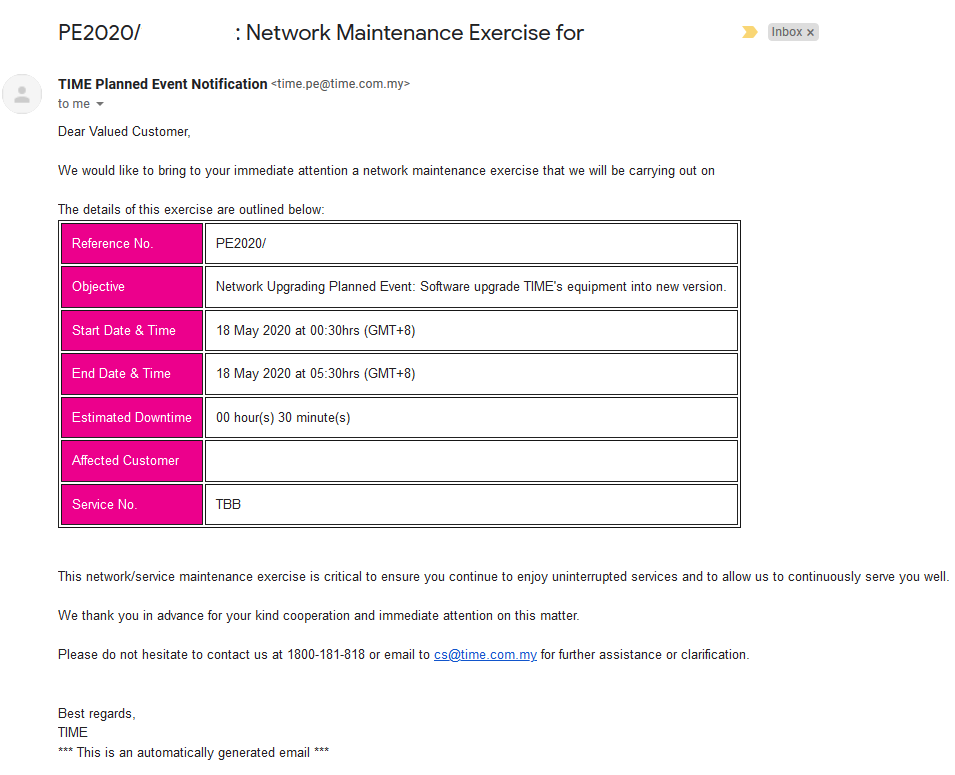The image size is (955, 775).
Task: Click the end time 18 May 2020 05:30hrs
Action: 315,374
